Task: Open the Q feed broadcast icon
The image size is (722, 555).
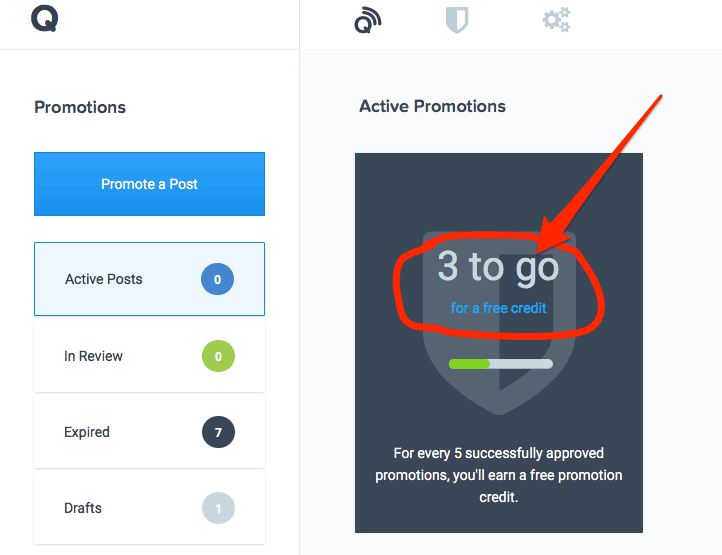Action: 367,20
